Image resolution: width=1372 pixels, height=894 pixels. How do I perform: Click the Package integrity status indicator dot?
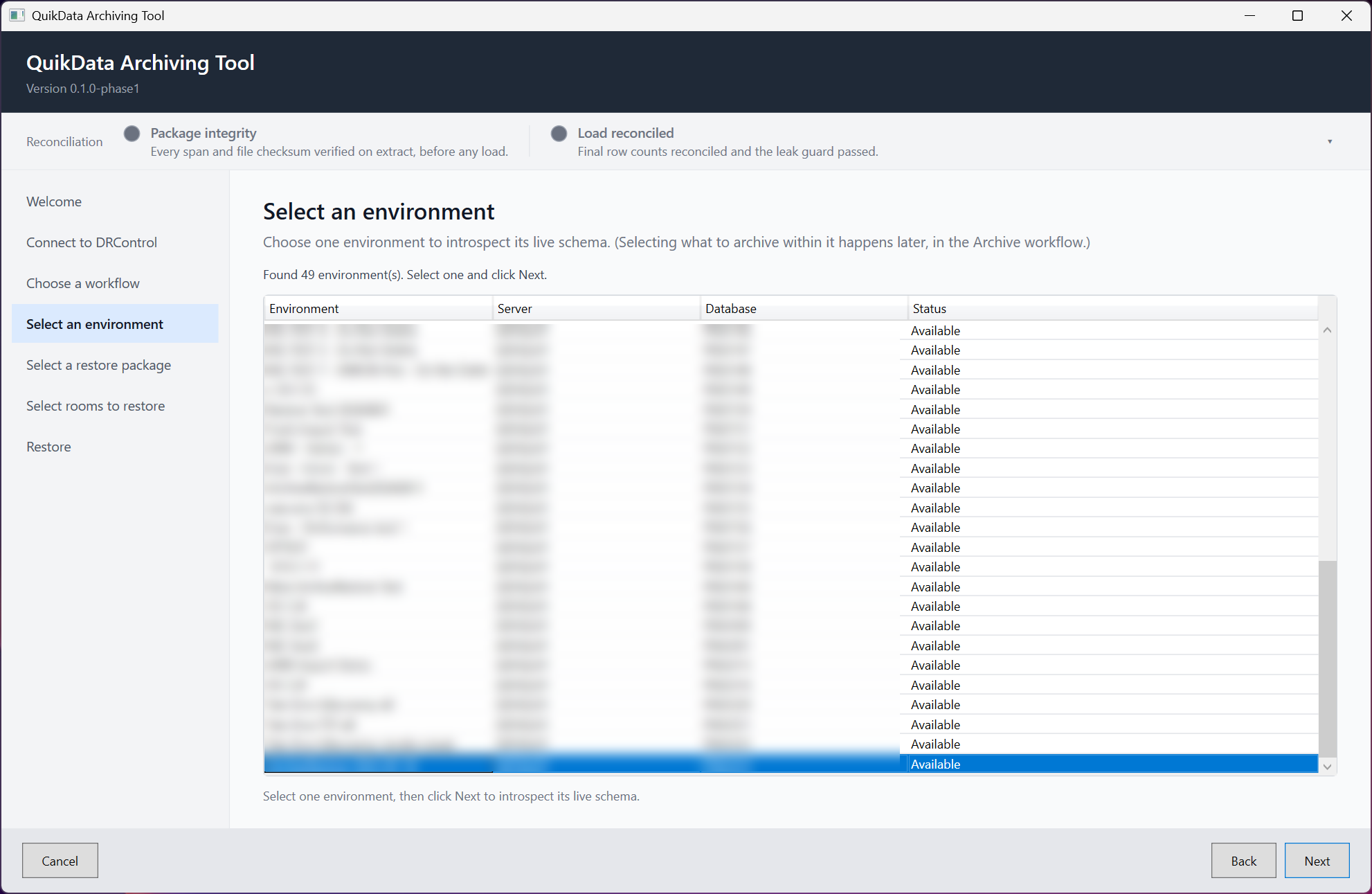(x=132, y=133)
